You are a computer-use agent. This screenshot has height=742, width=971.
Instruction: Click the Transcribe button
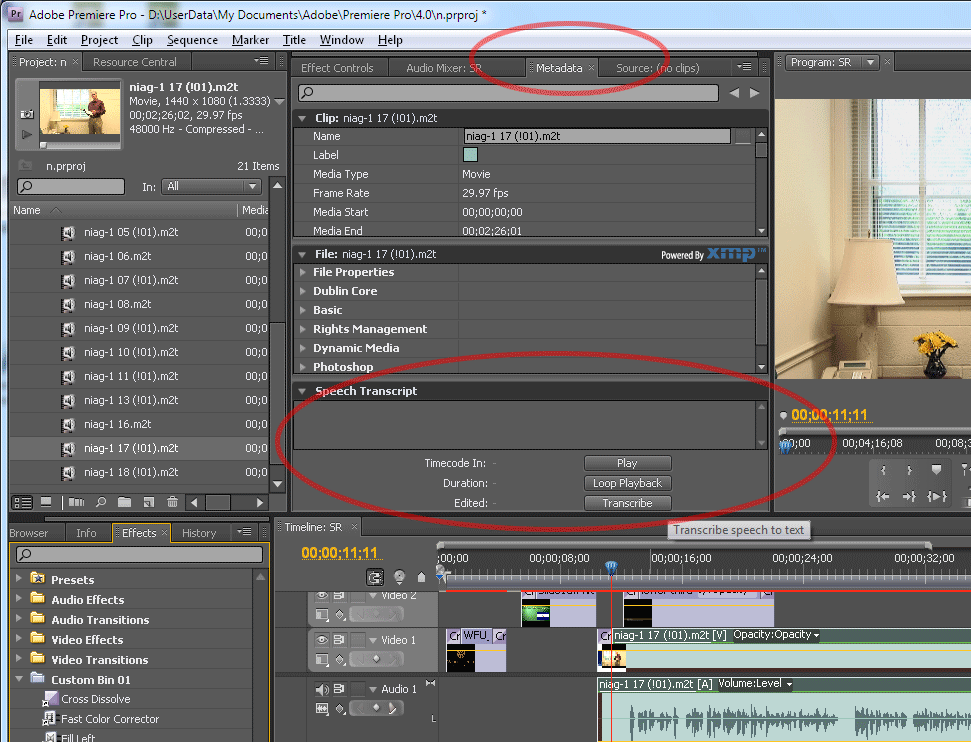pyautogui.click(x=627, y=503)
